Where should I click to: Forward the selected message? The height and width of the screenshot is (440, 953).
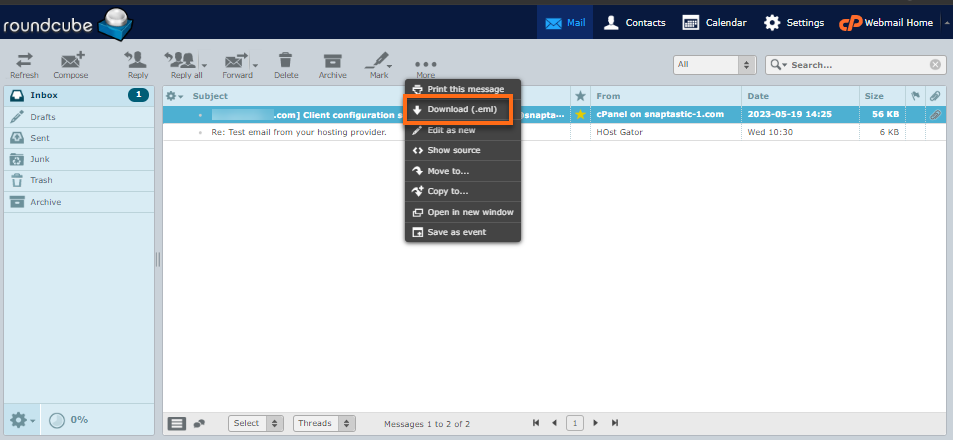235,65
